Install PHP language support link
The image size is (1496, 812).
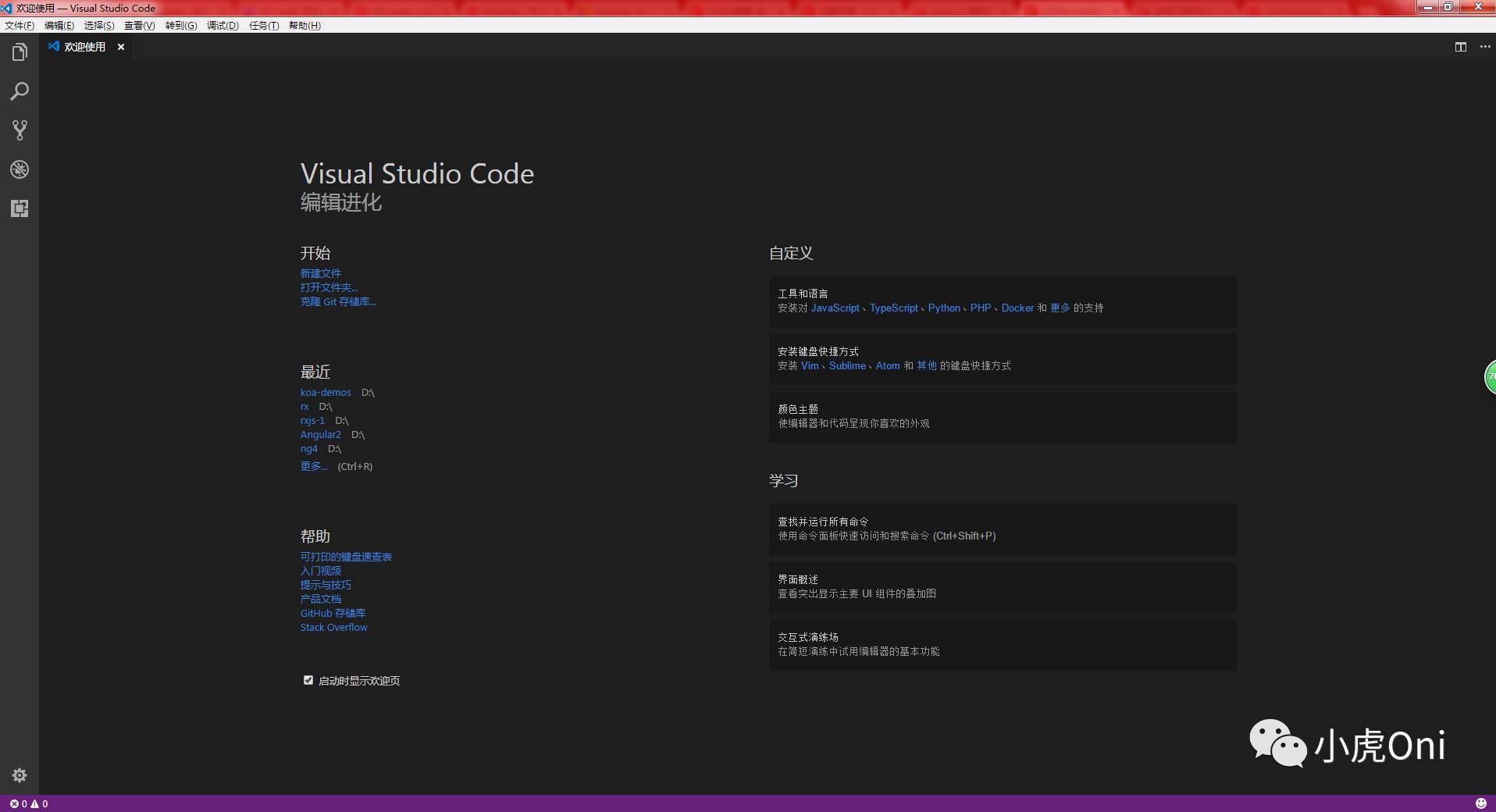click(981, 308)
